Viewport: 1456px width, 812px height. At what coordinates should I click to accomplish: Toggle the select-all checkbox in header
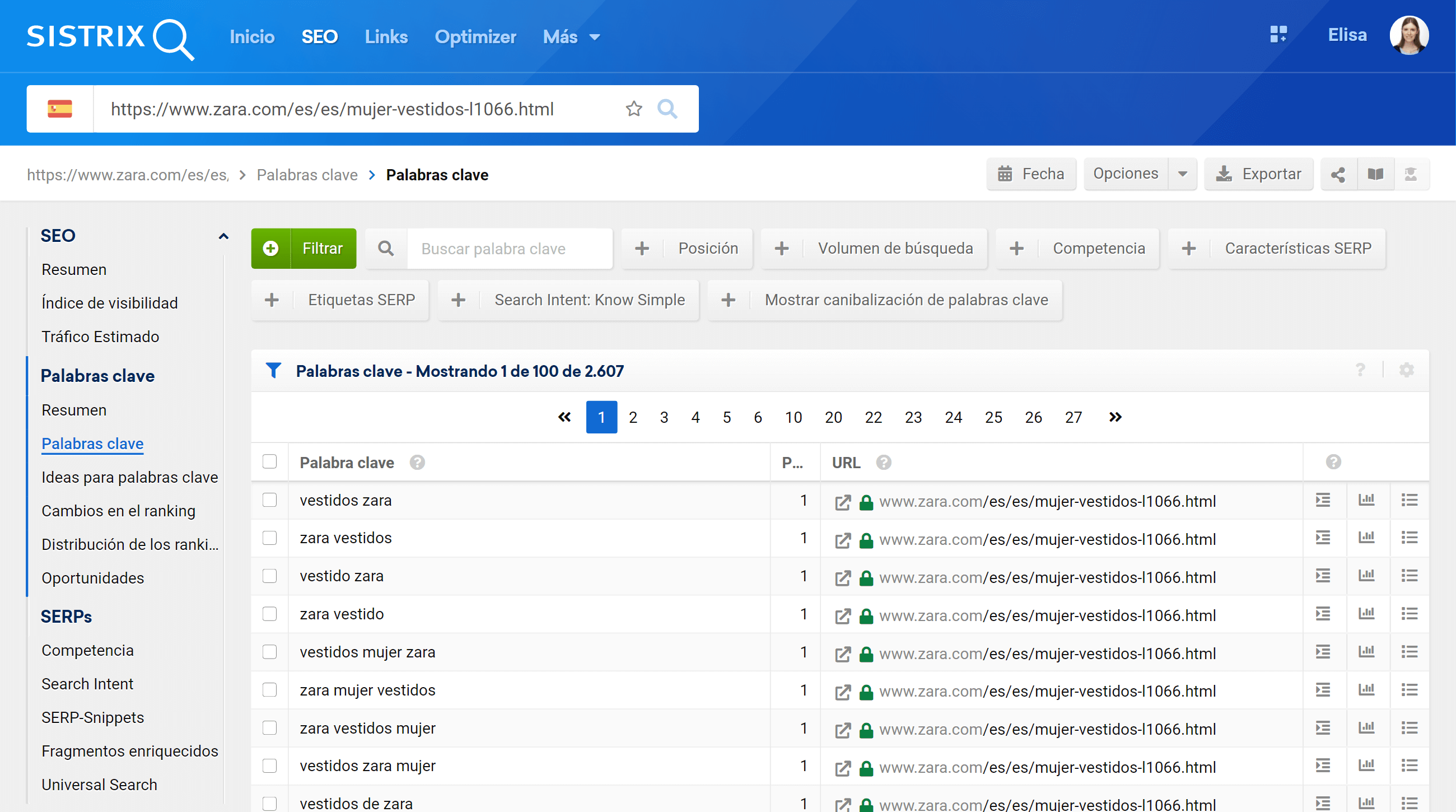[x=269, y=461]
